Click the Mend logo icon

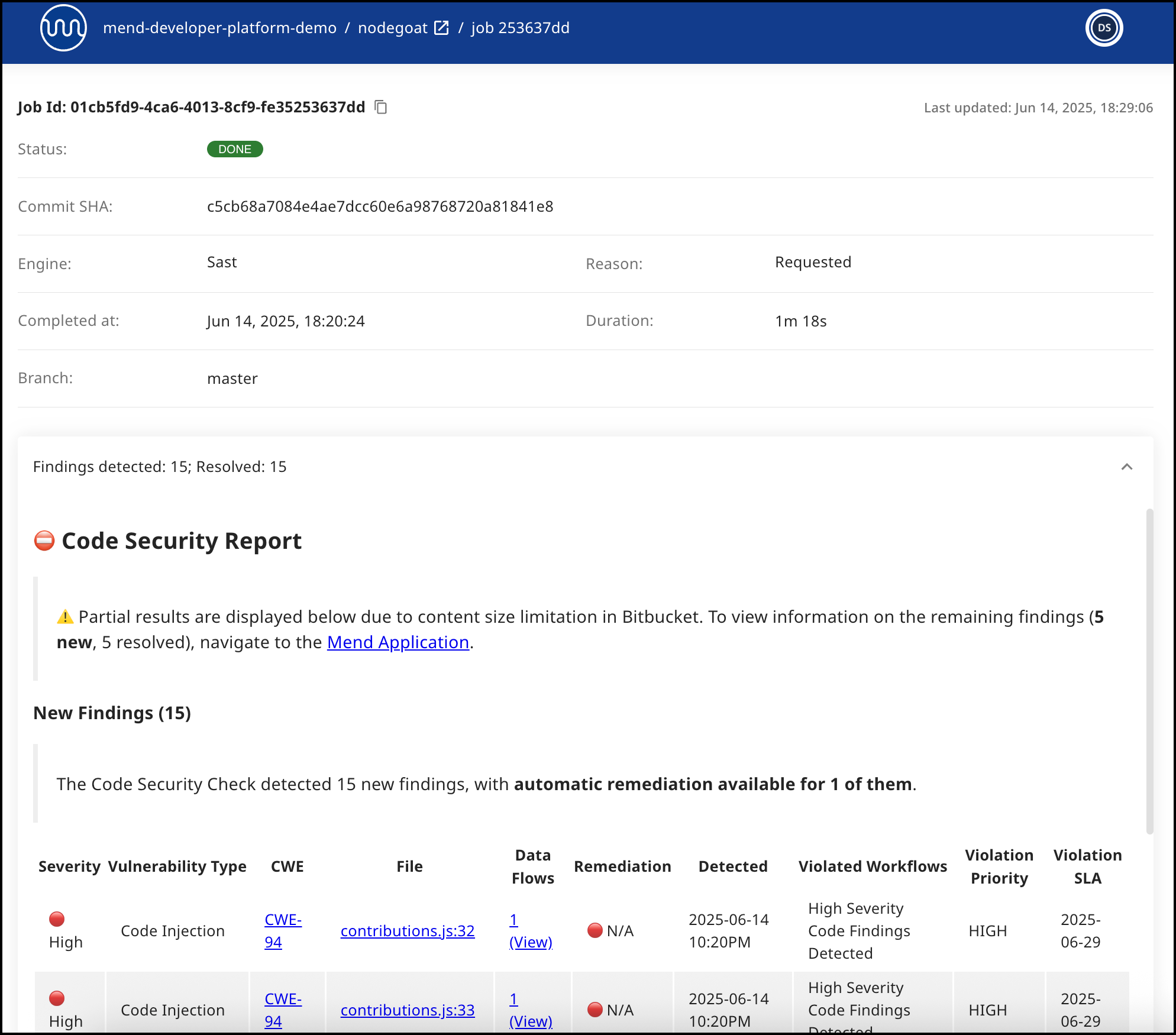[63, 28]
